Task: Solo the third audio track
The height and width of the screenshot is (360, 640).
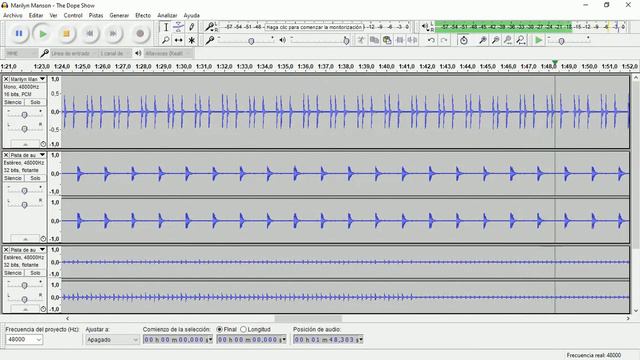Action: (35, 273)
